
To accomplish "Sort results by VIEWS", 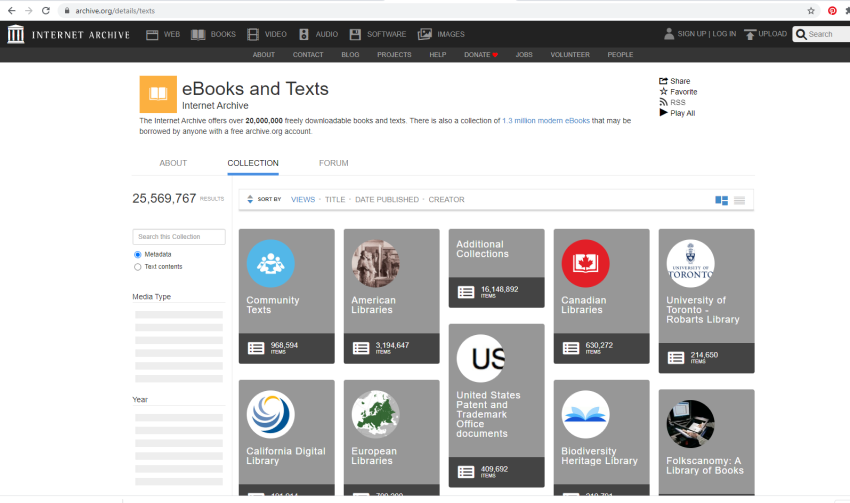I will (x=303, y=199).
